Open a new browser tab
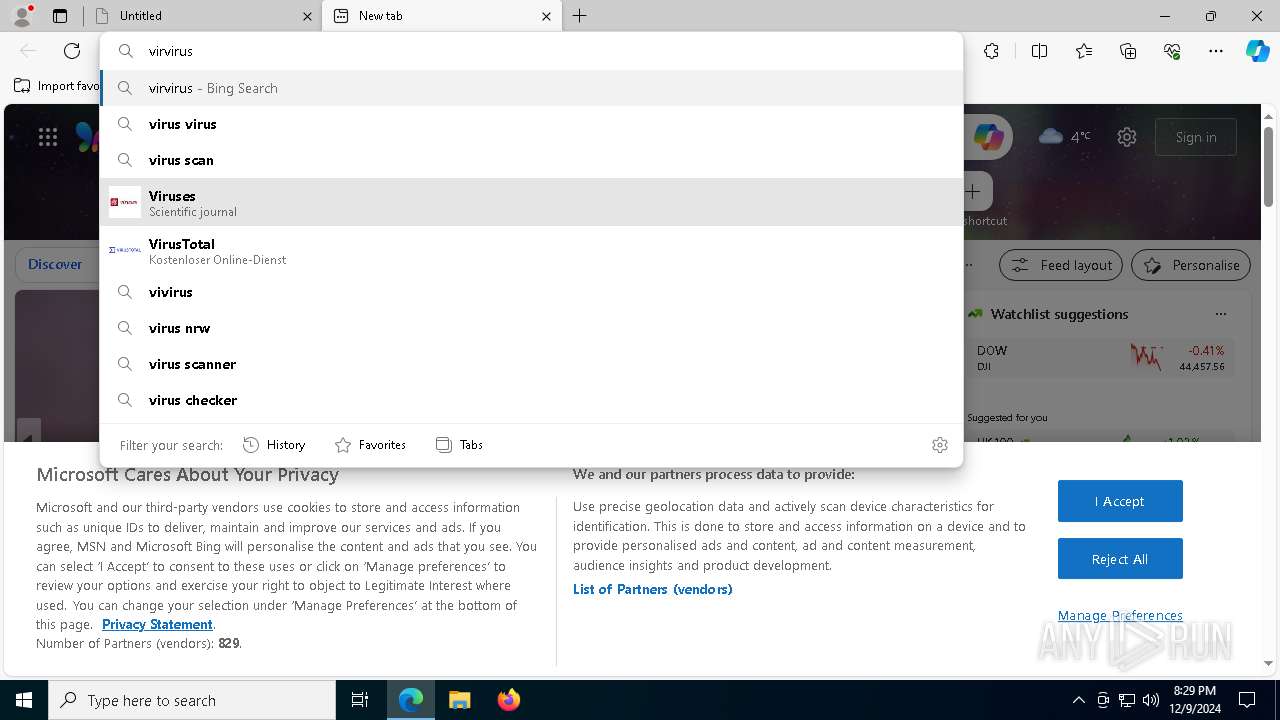 tap(580, 16)
